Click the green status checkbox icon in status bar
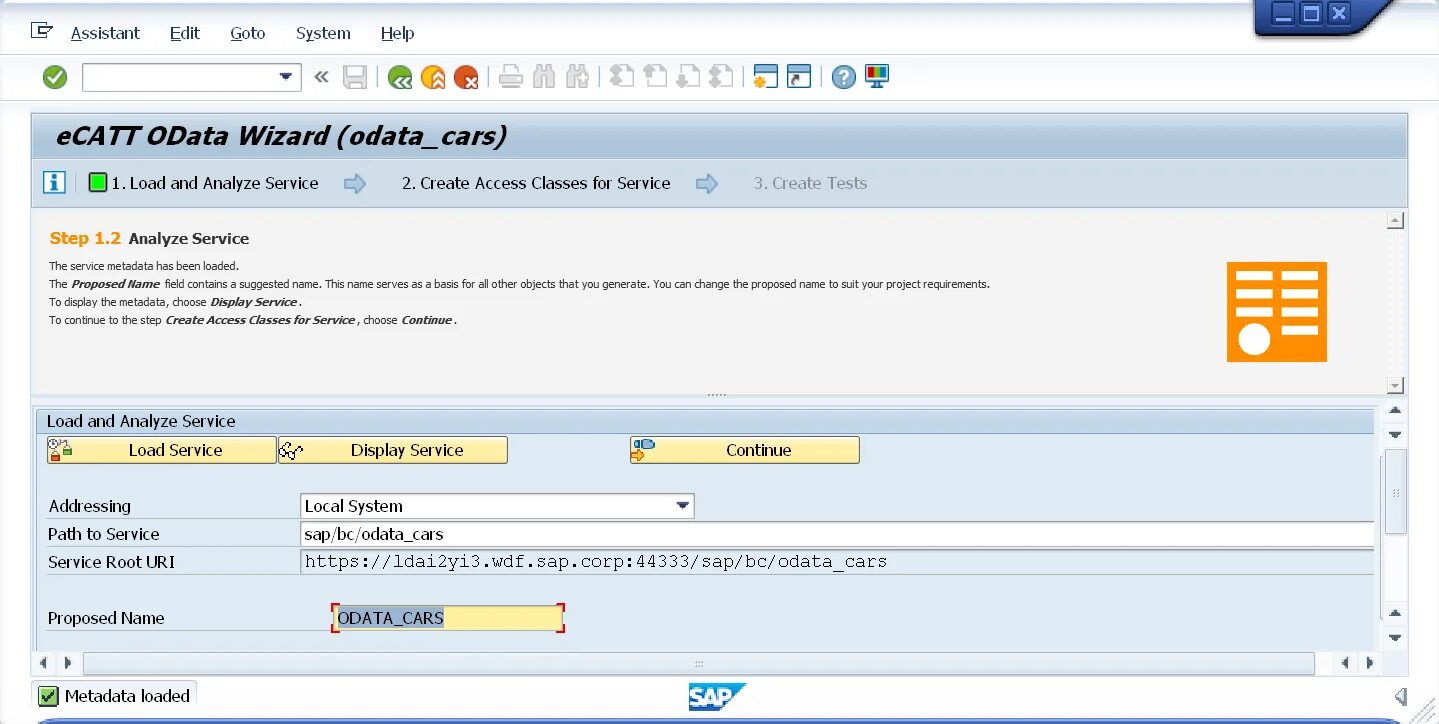The image size is (1439, 724). click(47, 696)
